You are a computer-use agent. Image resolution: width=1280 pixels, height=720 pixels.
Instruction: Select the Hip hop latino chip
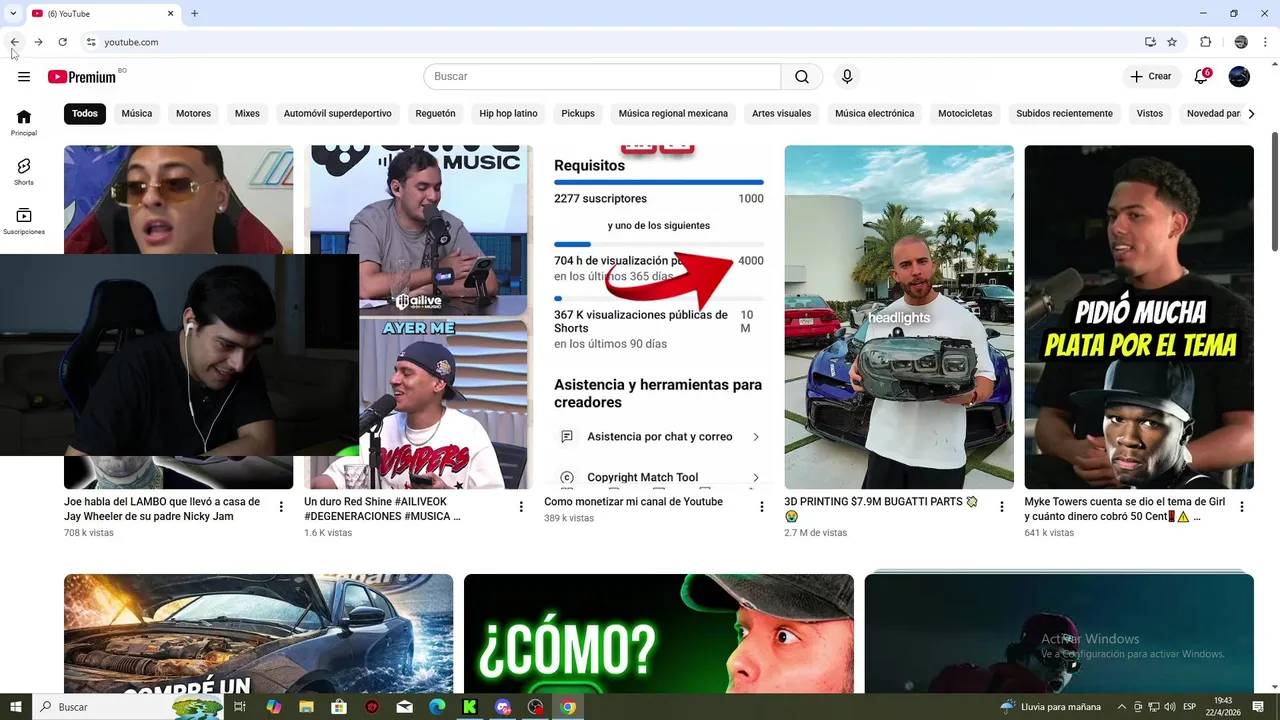508,114
